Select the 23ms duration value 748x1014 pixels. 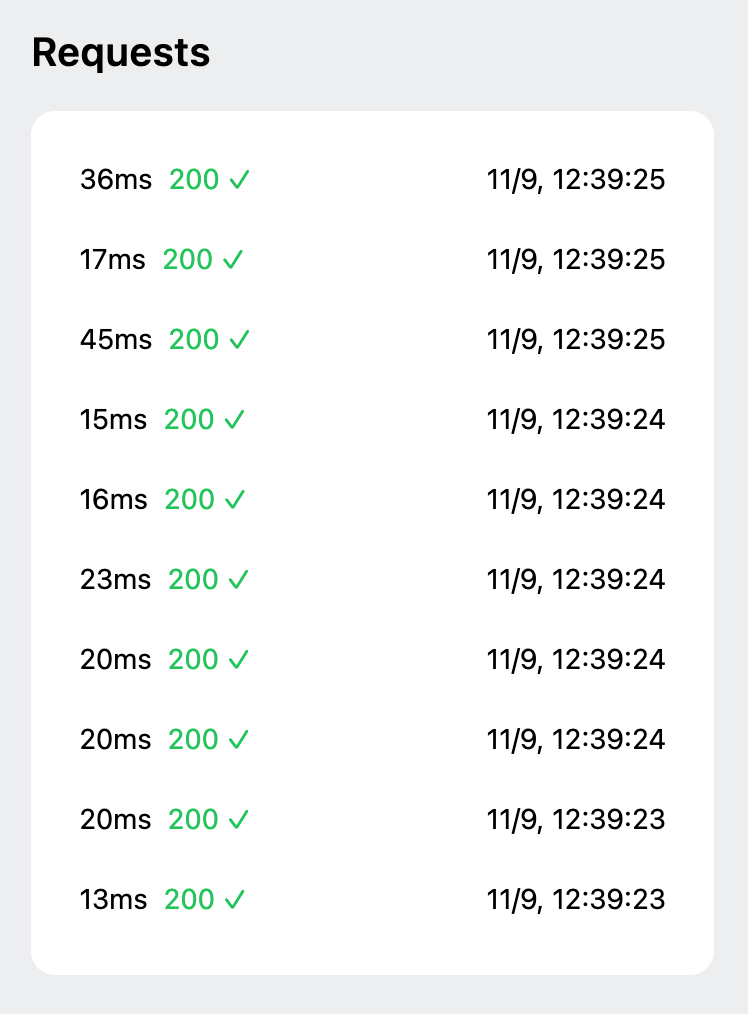pyautogui.click(x=116, y=580)
